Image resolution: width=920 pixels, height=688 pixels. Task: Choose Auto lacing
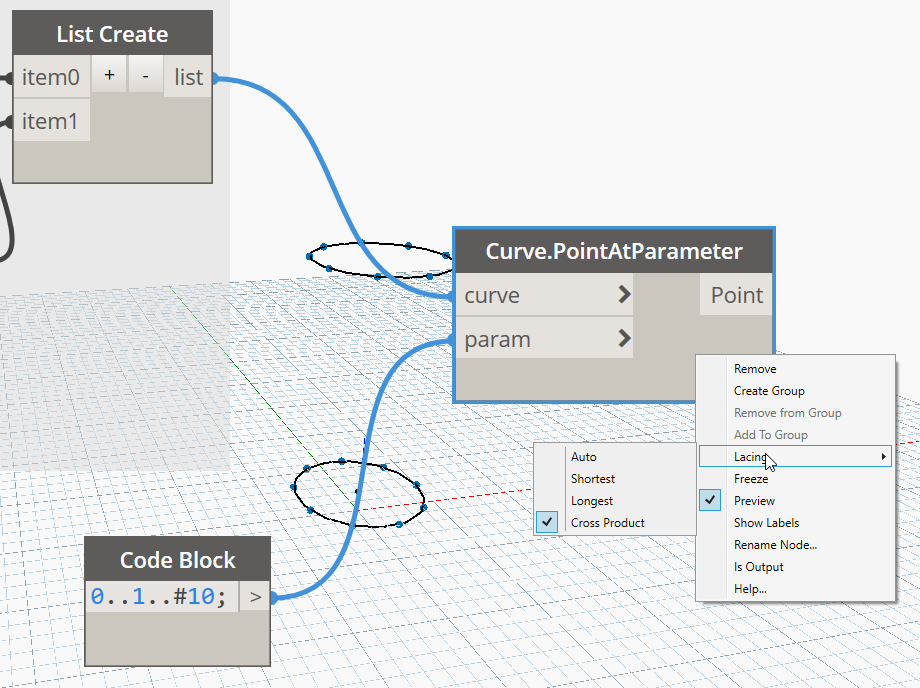click(x=583, y=457)
